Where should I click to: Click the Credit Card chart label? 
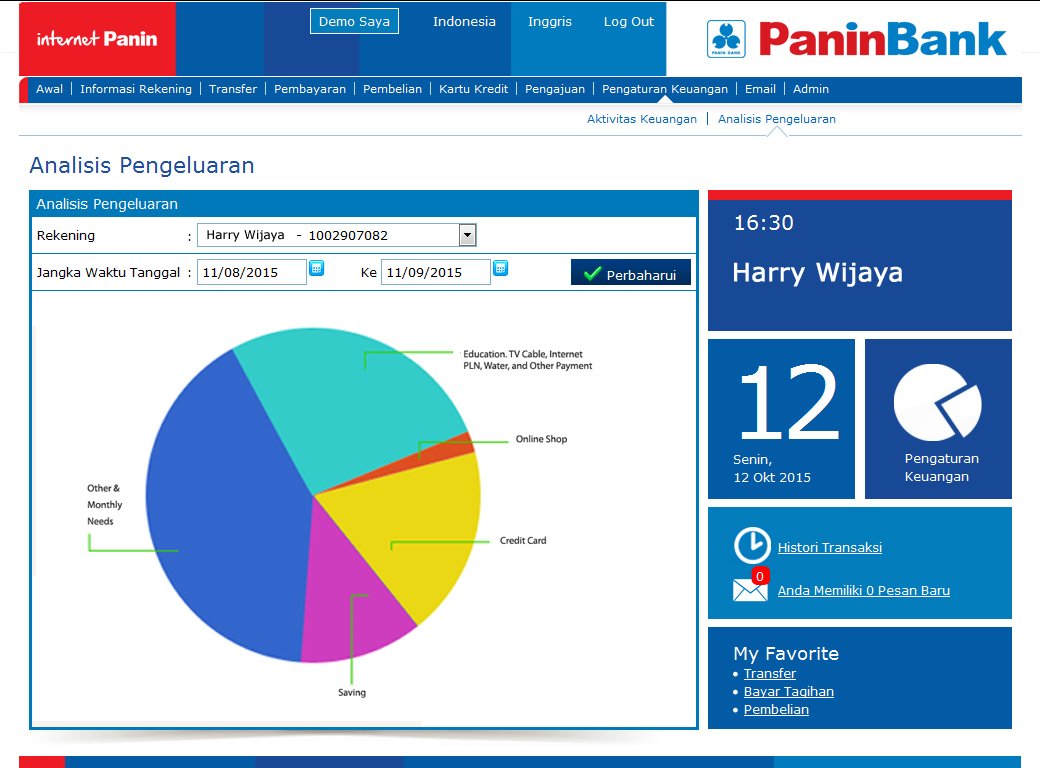click(x=523, y=541)
